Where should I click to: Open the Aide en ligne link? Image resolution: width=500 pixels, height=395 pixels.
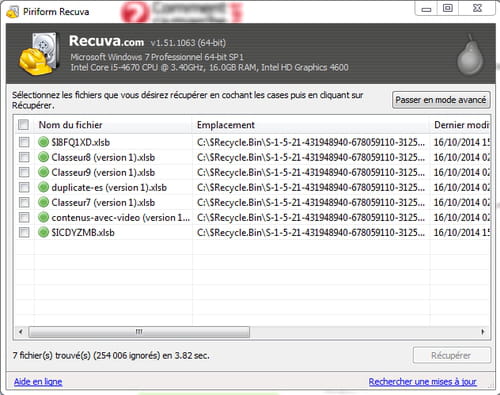(x=38, y=381)
